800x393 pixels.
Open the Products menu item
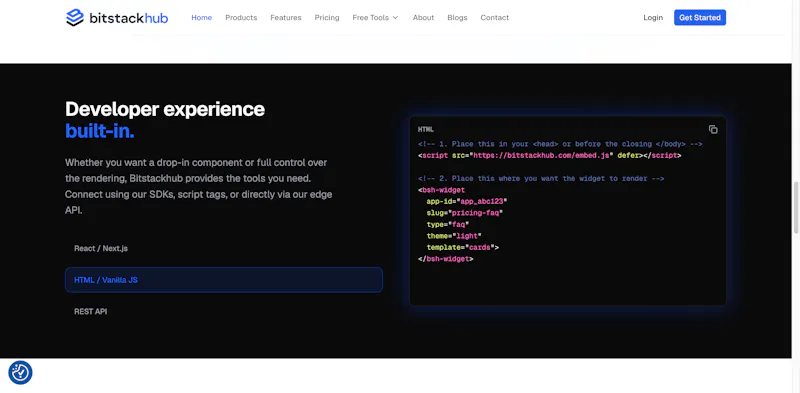(x=241, y=17)
